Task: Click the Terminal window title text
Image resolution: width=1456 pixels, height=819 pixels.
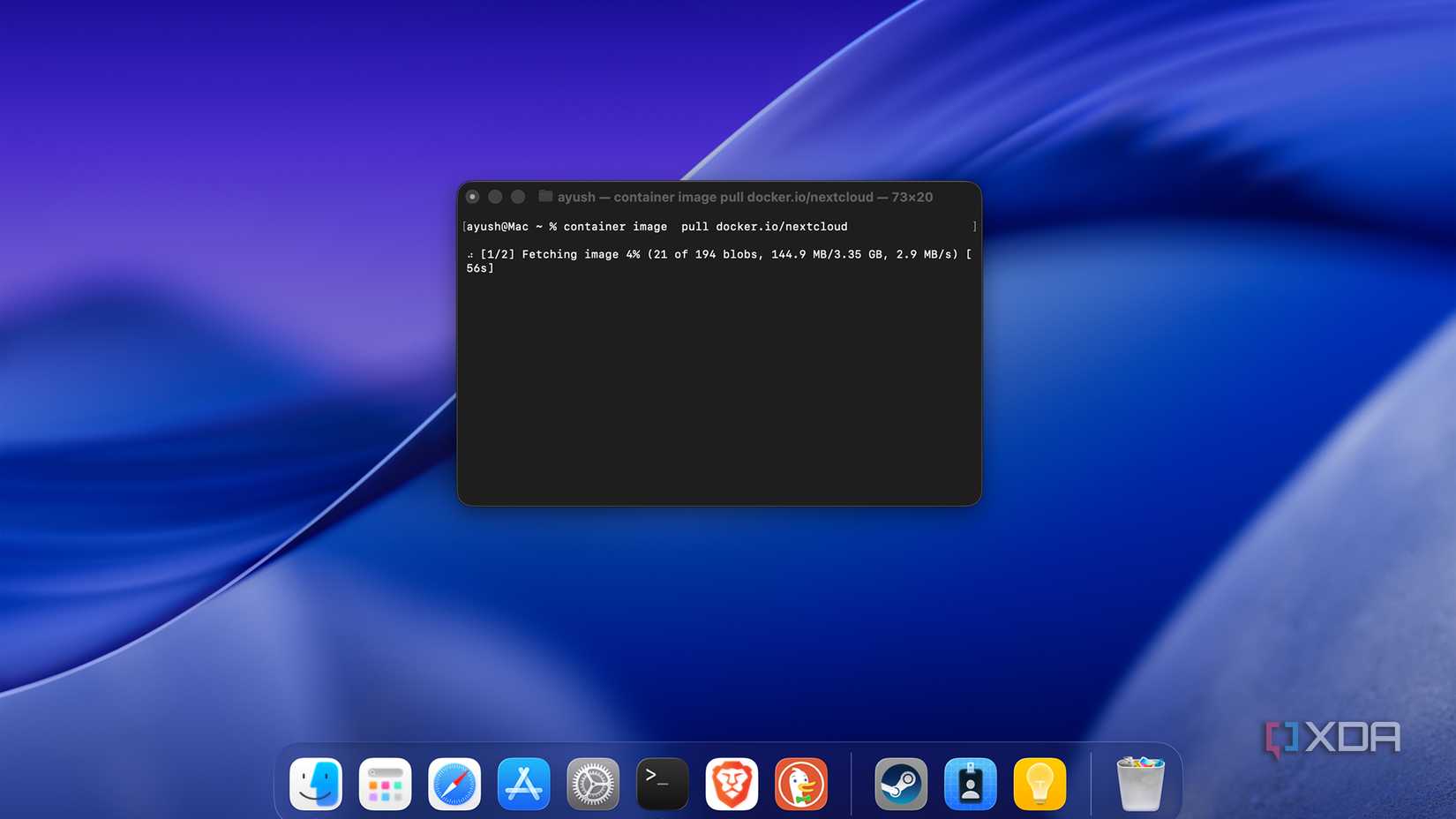Action: point(746,197)
